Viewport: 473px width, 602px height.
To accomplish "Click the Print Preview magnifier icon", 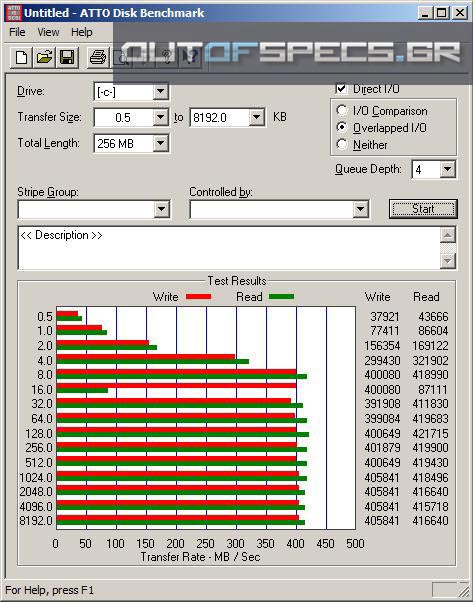I will (x=121, y=58).
